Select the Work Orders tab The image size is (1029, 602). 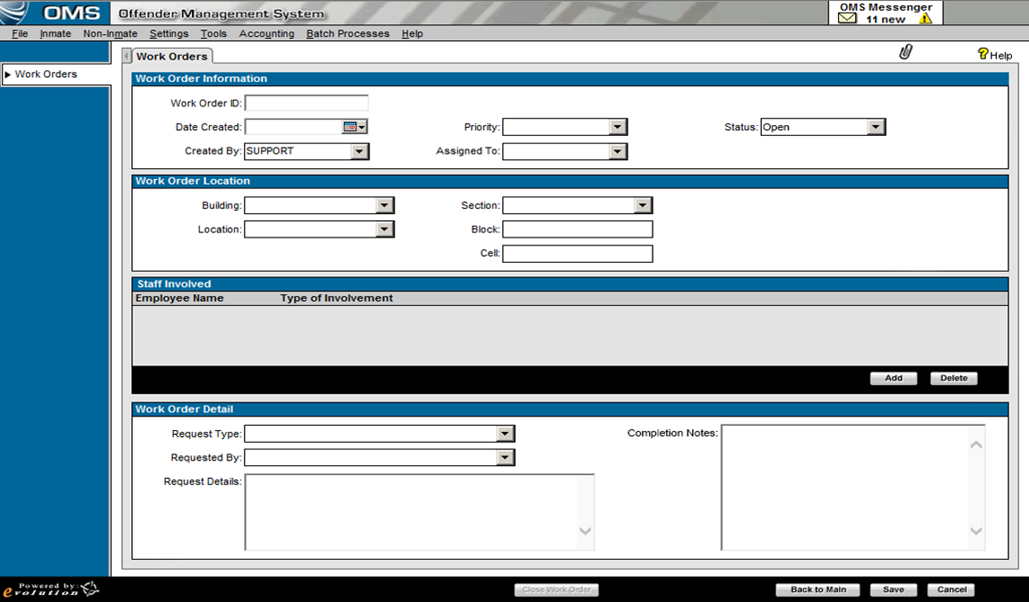coord(172,57)
